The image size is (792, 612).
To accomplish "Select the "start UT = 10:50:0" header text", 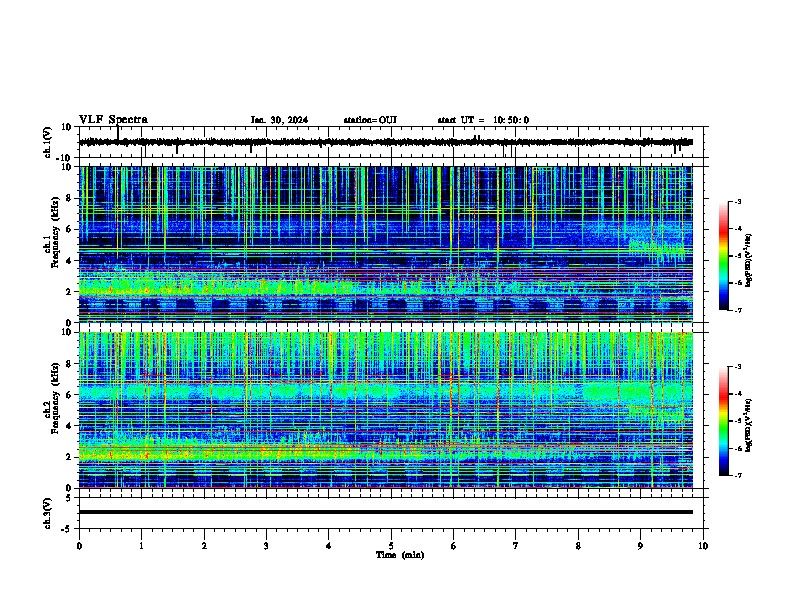I will click(x=483, y=120).
